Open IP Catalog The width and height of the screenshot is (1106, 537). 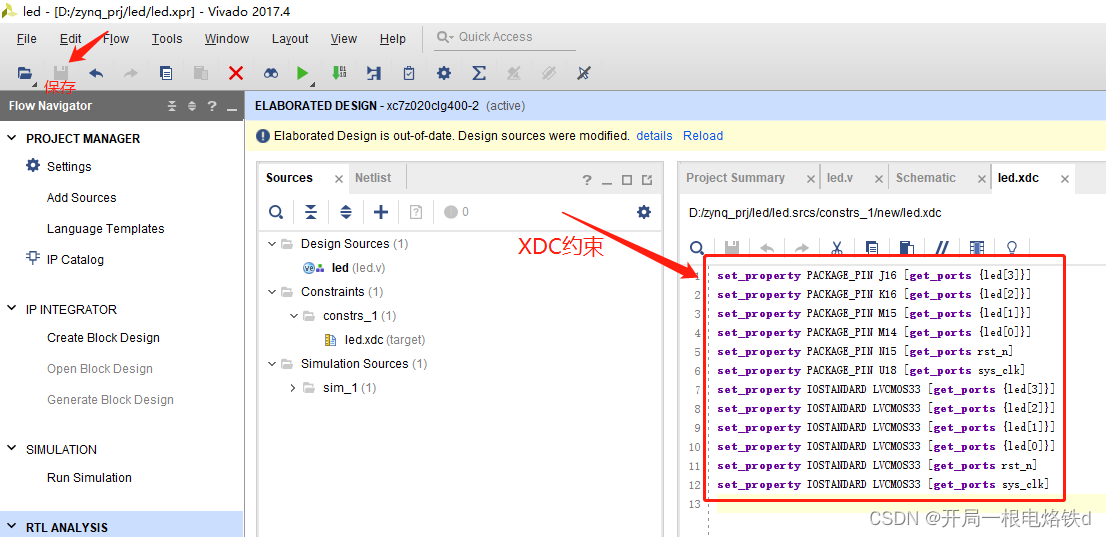click(x=75, y=260)
